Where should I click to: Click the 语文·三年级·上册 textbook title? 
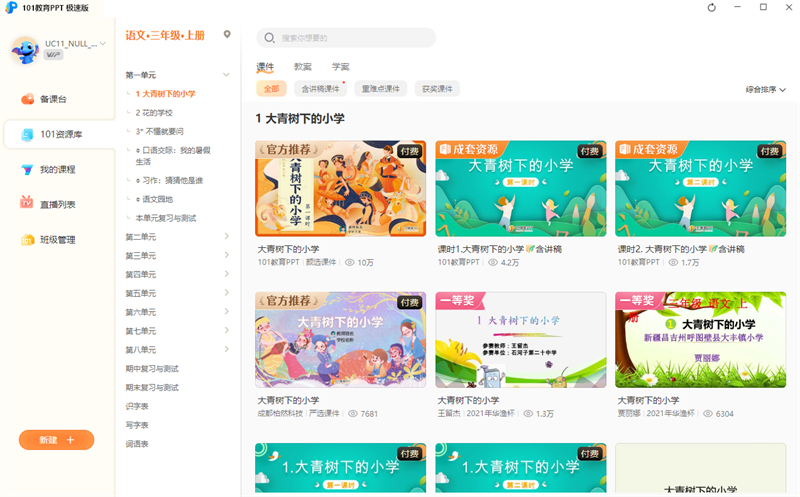(x=165, y=35)
